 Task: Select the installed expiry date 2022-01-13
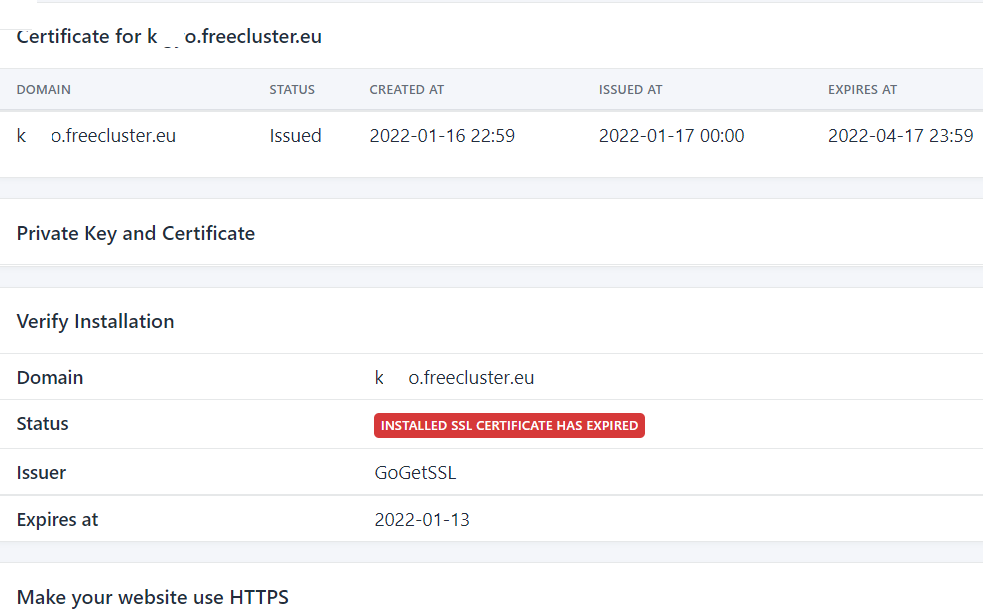pyautogui.click(x=422, y=520)
